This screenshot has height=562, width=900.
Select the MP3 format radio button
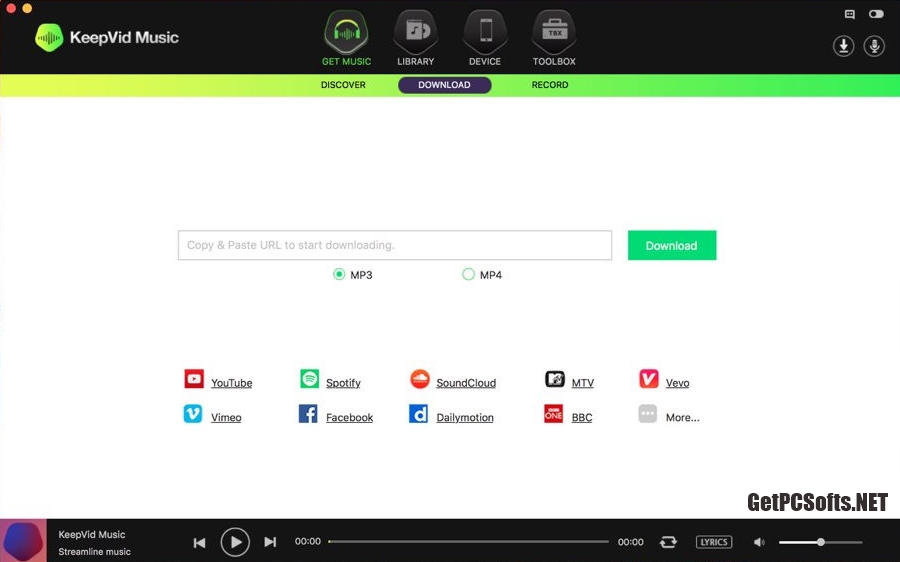point(339,274)
